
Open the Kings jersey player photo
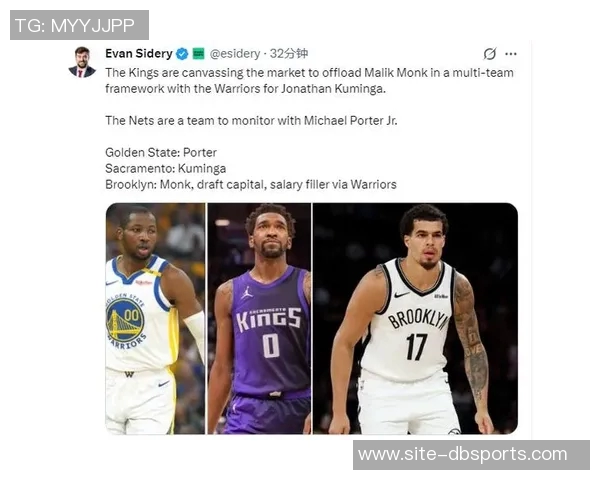coord(259,318)
